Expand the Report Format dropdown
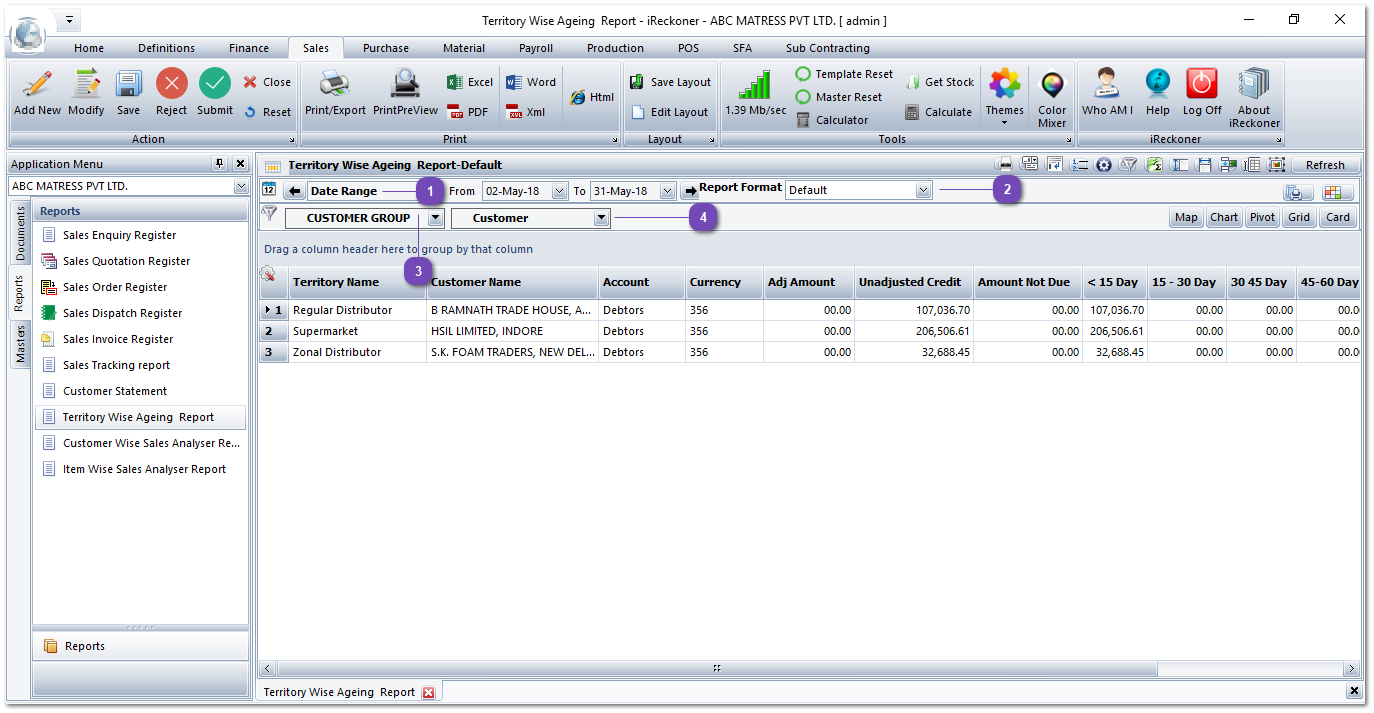The image size is (1374, 713). coord(923,190)
